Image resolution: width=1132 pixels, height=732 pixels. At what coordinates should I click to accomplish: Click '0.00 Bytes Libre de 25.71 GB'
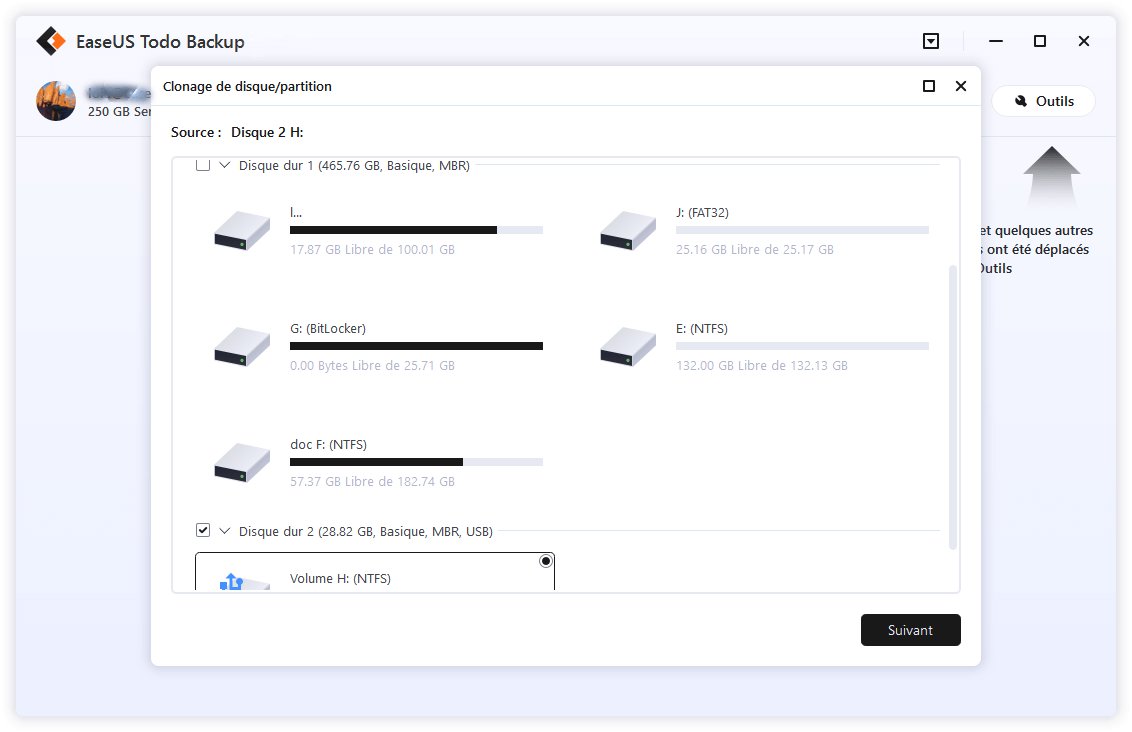(x=373, y=366)
